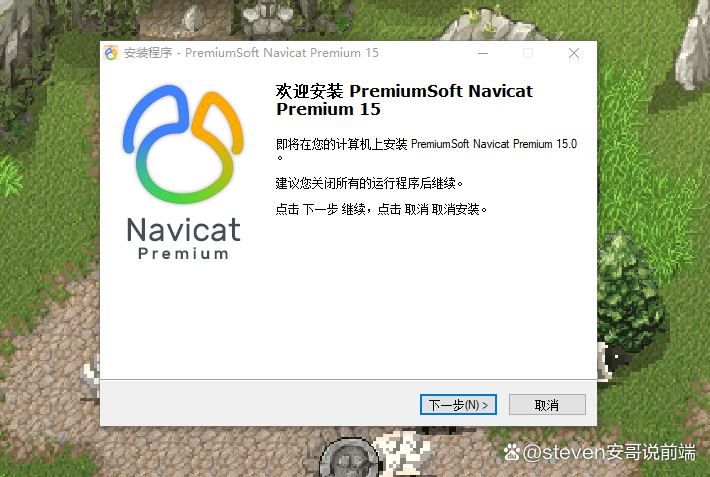Screen dimensions: 710x477
Task: Click the 点击 下一步 继续 instruction line
Action: click(x=381, y=209)
